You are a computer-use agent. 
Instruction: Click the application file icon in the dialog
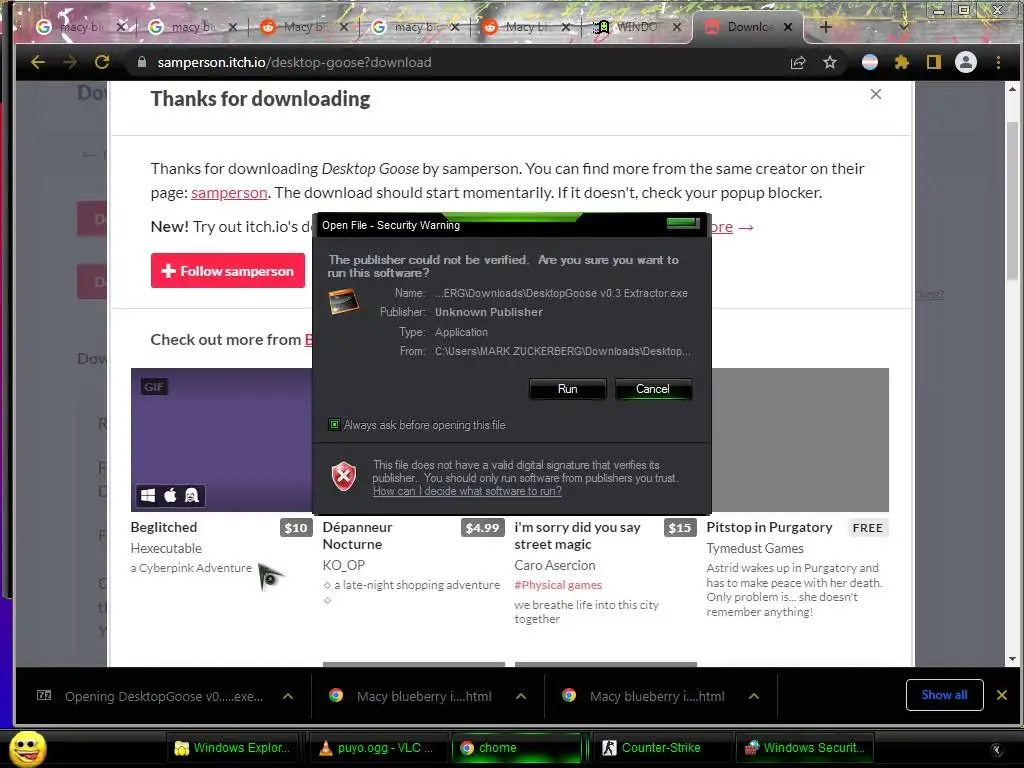click(344, 301)
